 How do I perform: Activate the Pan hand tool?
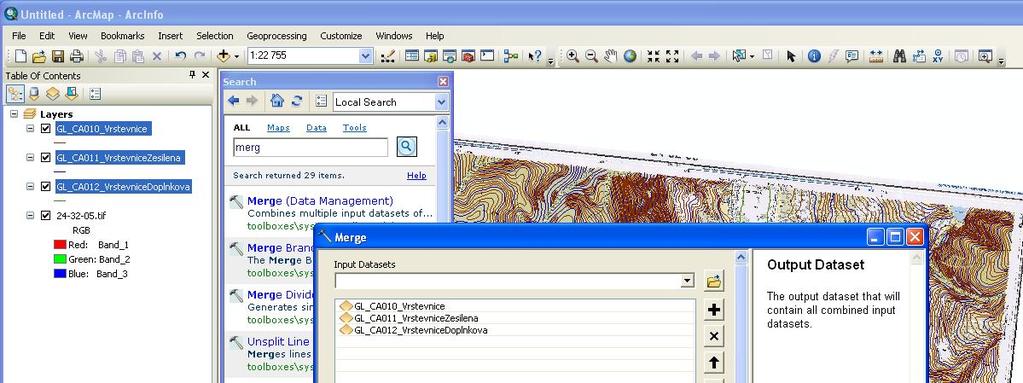pyautogui.click(x=610, y=56)
